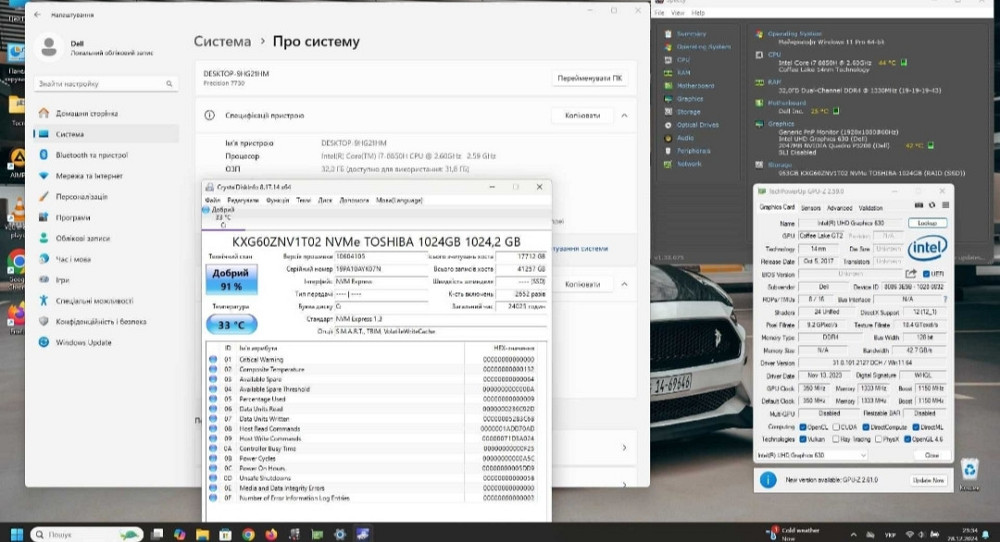Viewport: 1000px width, 542px height.
Task: Go to Мережа та Інтернет settings
Action: (89, 176)
